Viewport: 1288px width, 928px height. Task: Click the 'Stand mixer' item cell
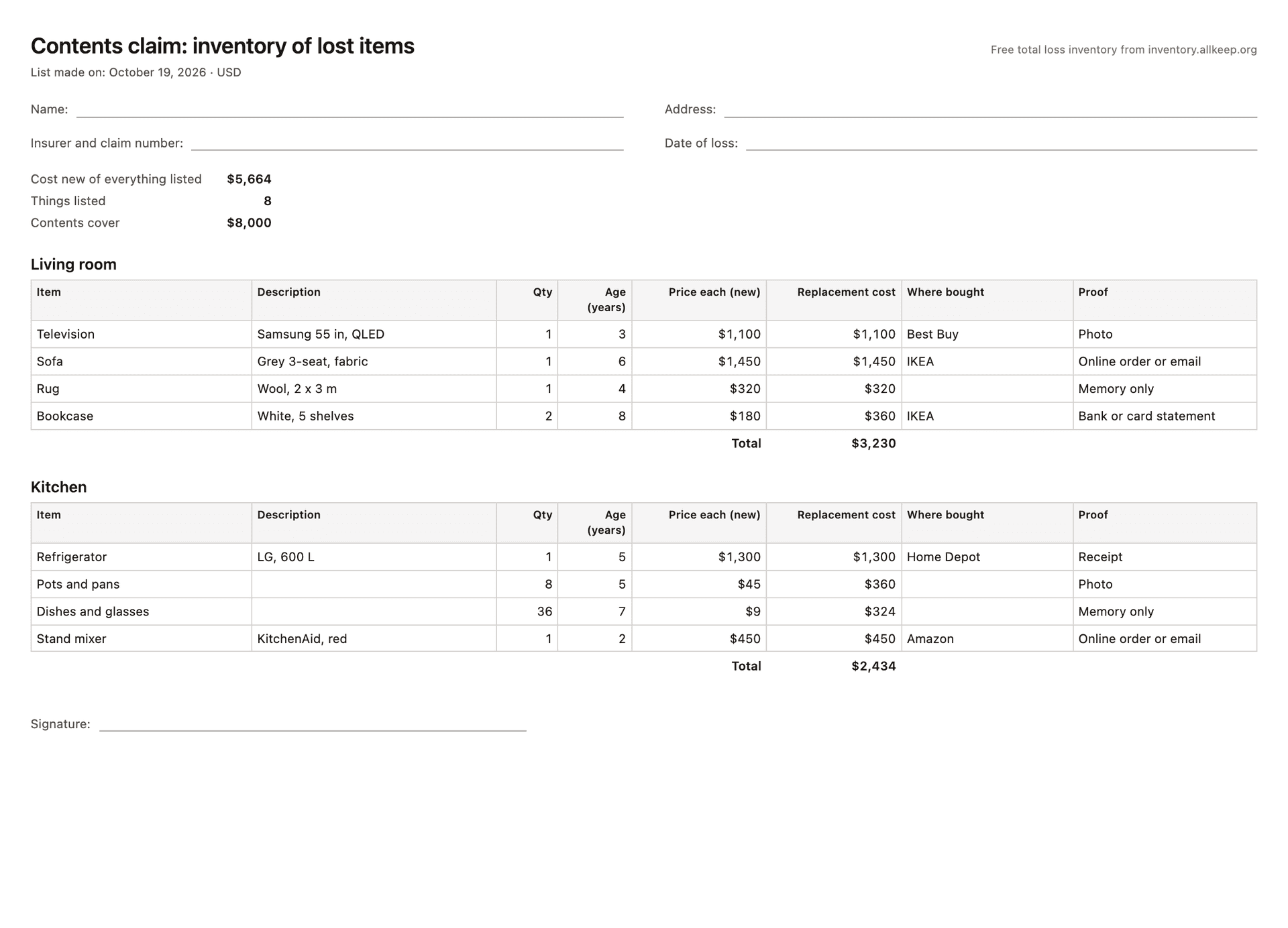tap(142, 638)
